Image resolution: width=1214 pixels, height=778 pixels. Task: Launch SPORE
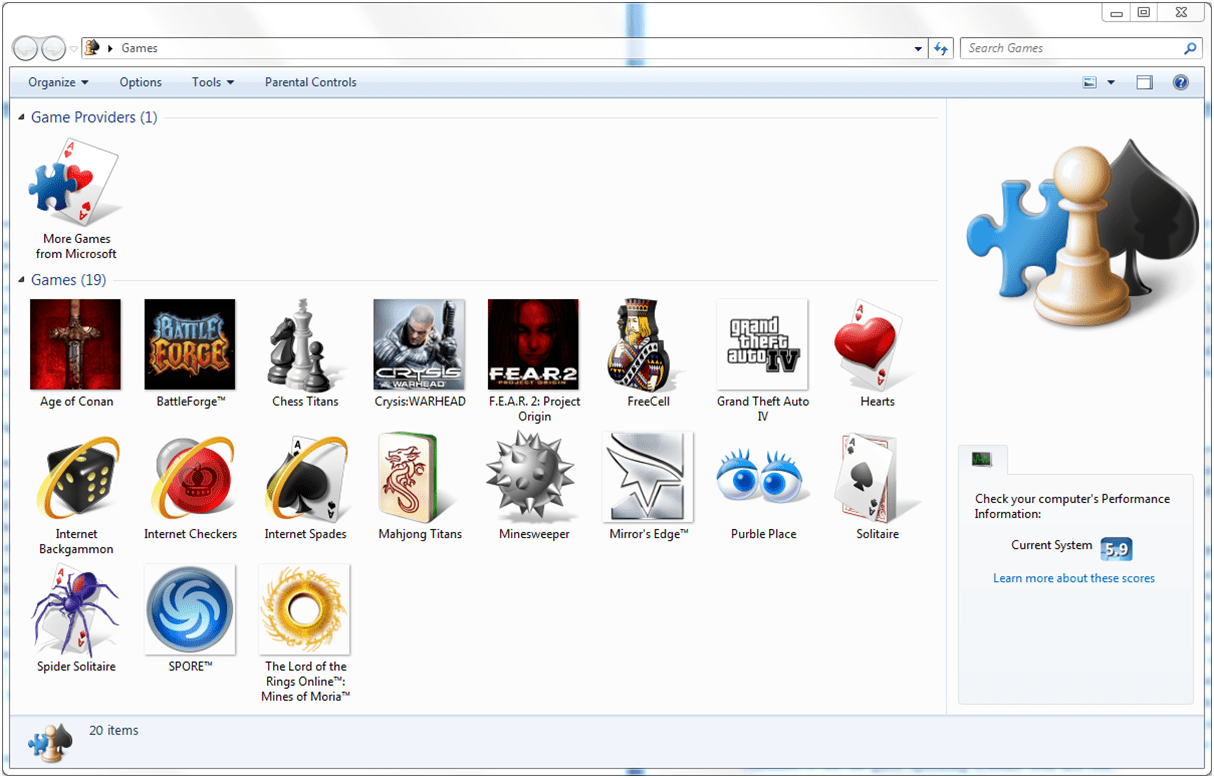(x=190, y=610)
